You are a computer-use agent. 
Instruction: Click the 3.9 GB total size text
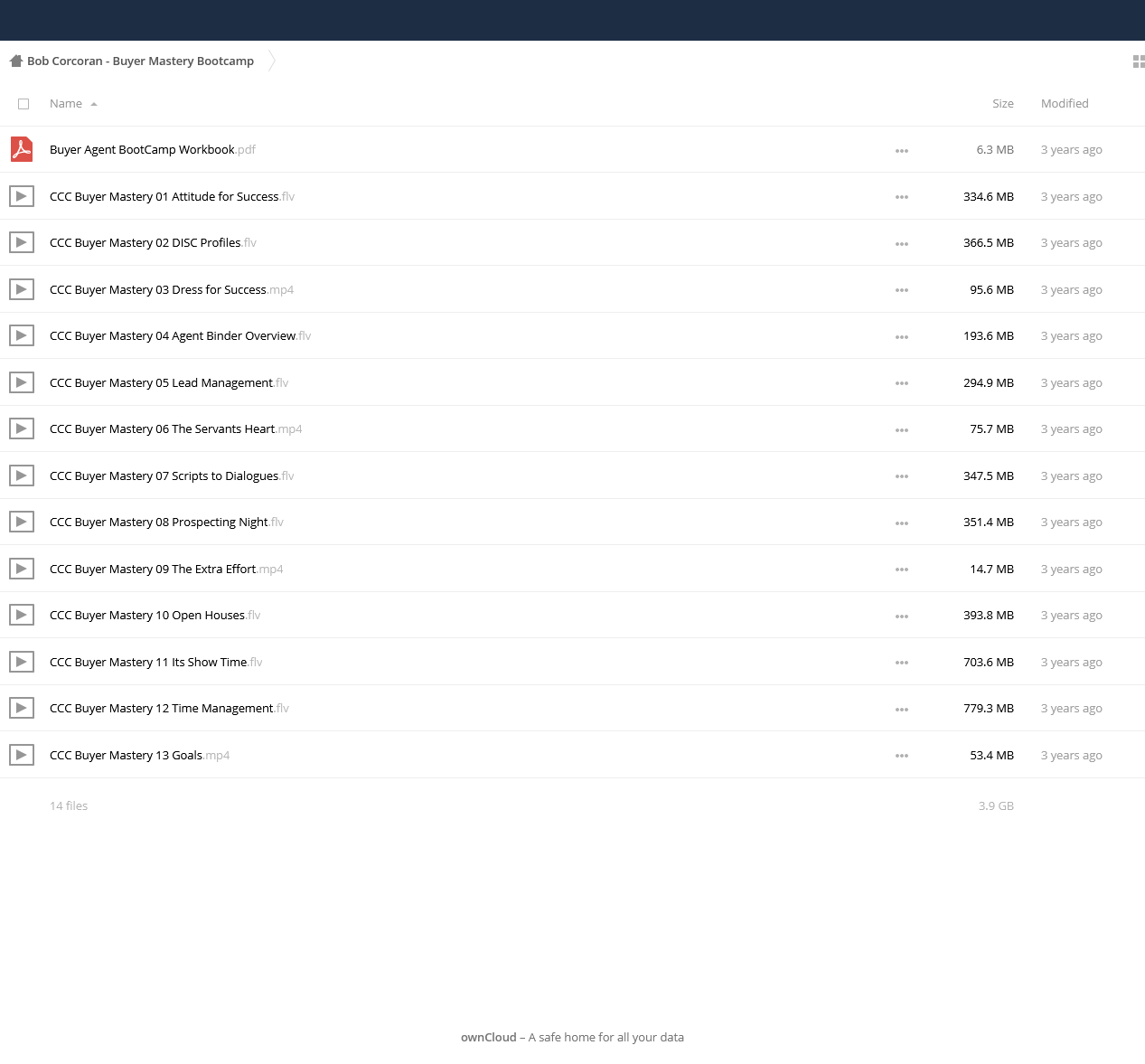pos(996,806)
